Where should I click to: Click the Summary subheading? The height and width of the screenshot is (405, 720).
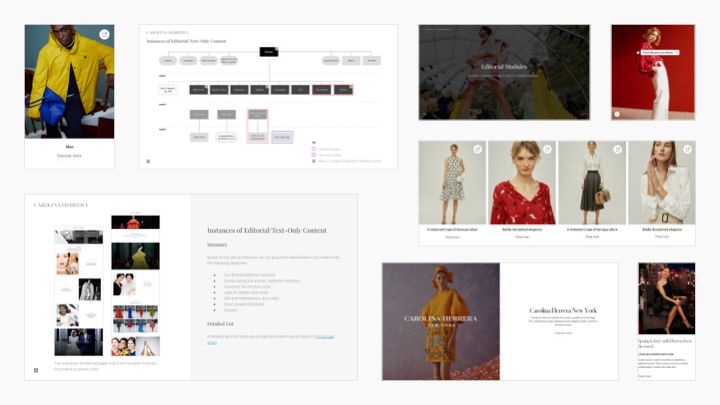pyautogui.click(x=217, y=245)
